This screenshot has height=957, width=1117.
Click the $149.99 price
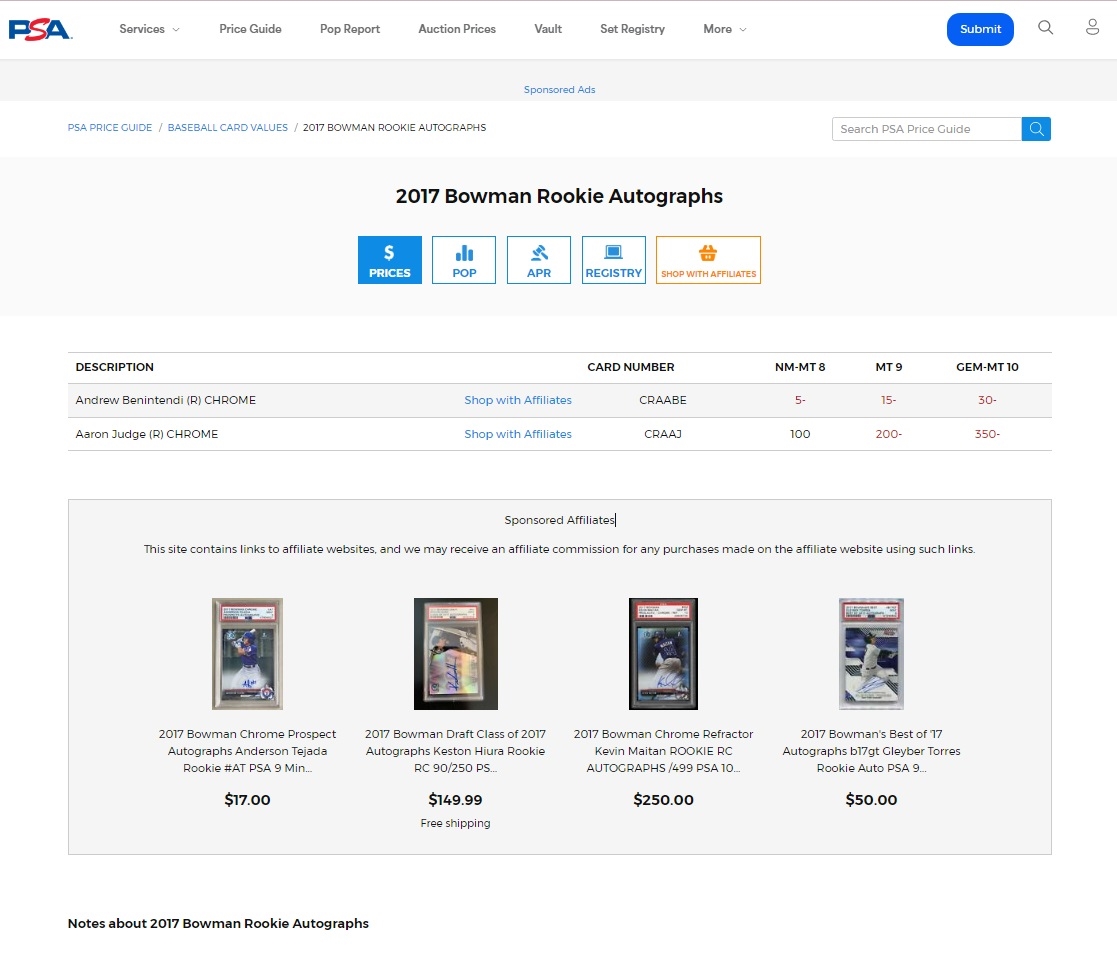[455, 800]
